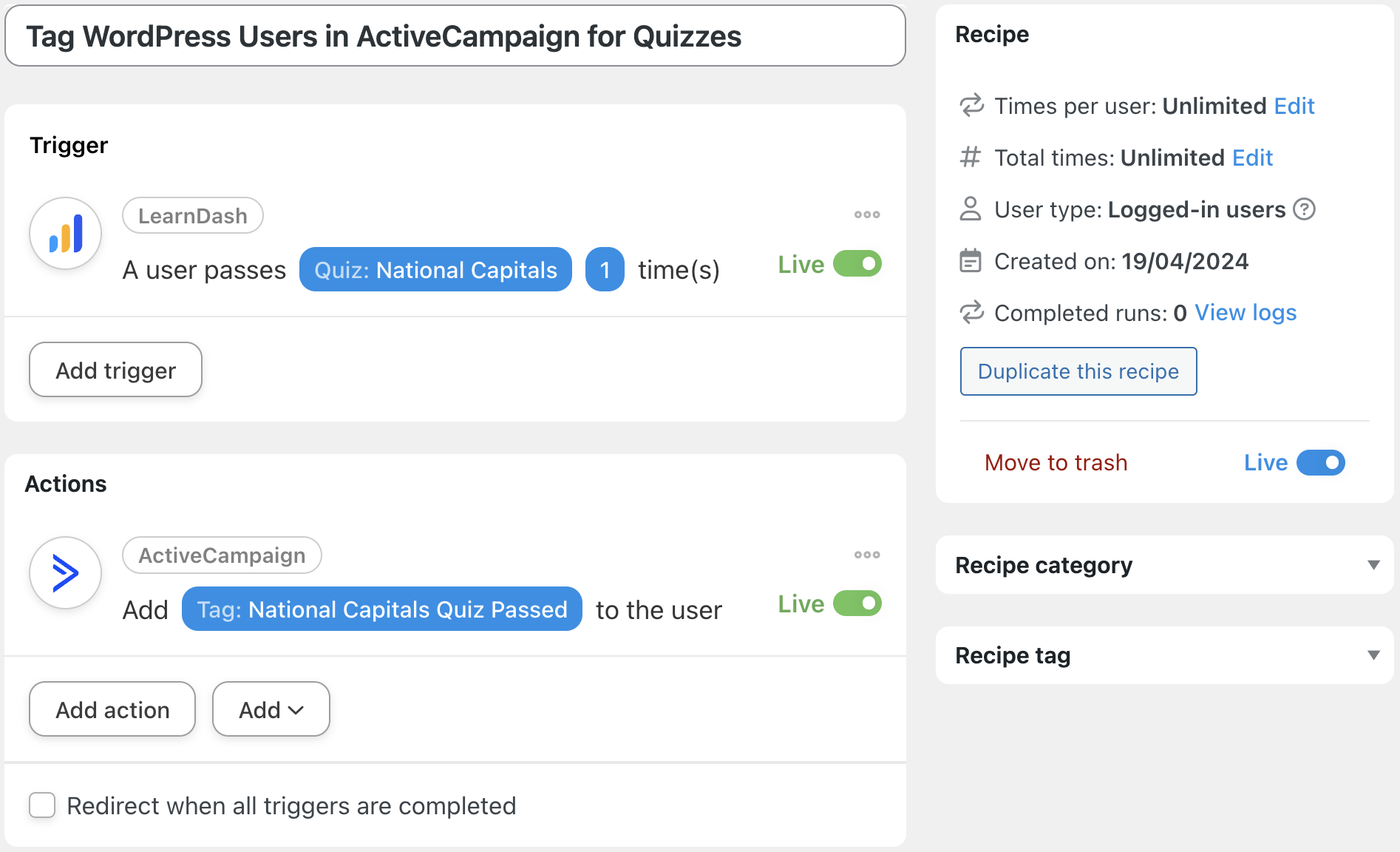The width and height of the screenshot is (1400, 852).
Task: Click the recipe title input field
Action: click(455, 36)
